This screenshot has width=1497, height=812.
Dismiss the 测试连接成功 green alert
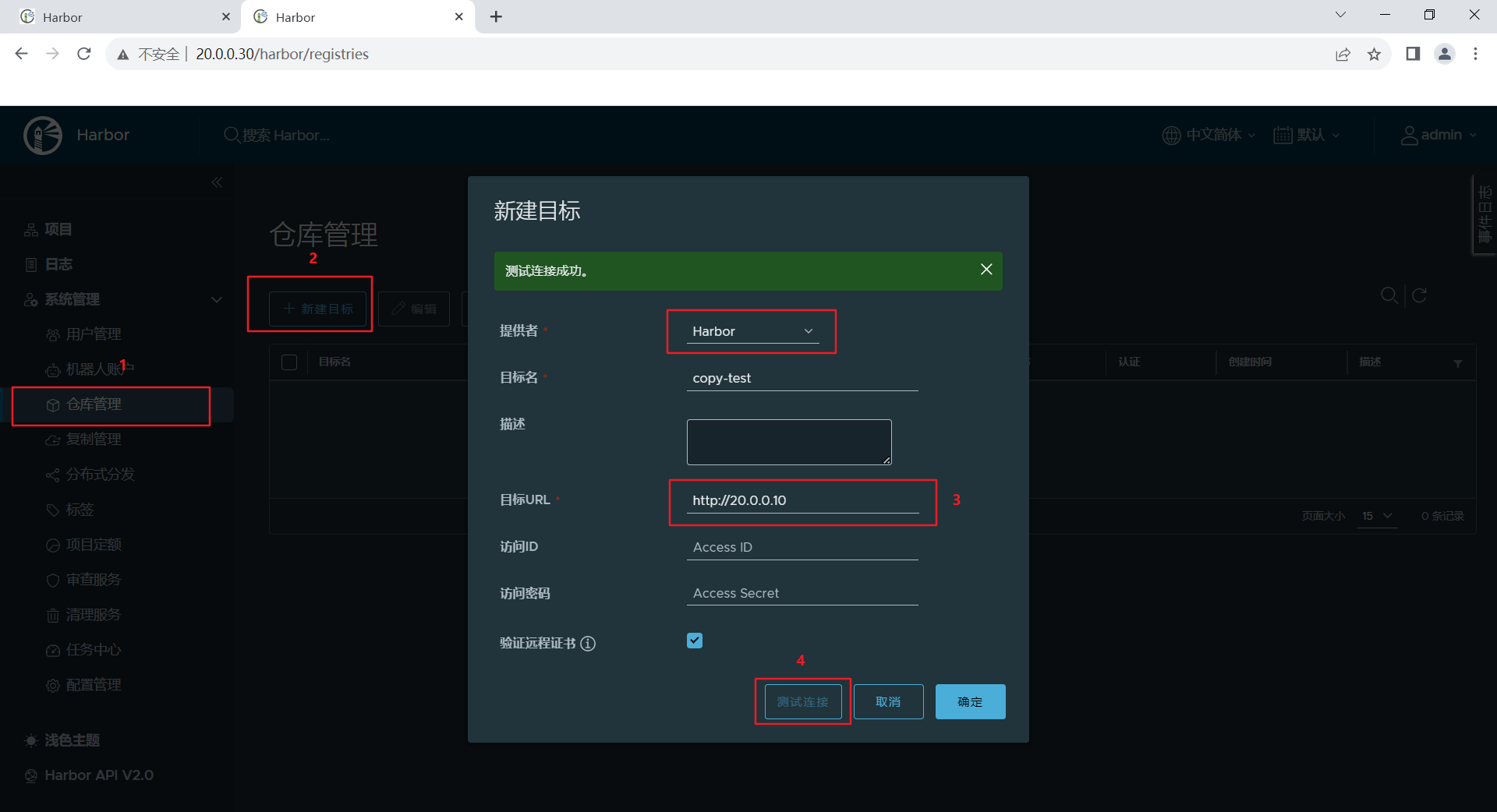point(986,270)
